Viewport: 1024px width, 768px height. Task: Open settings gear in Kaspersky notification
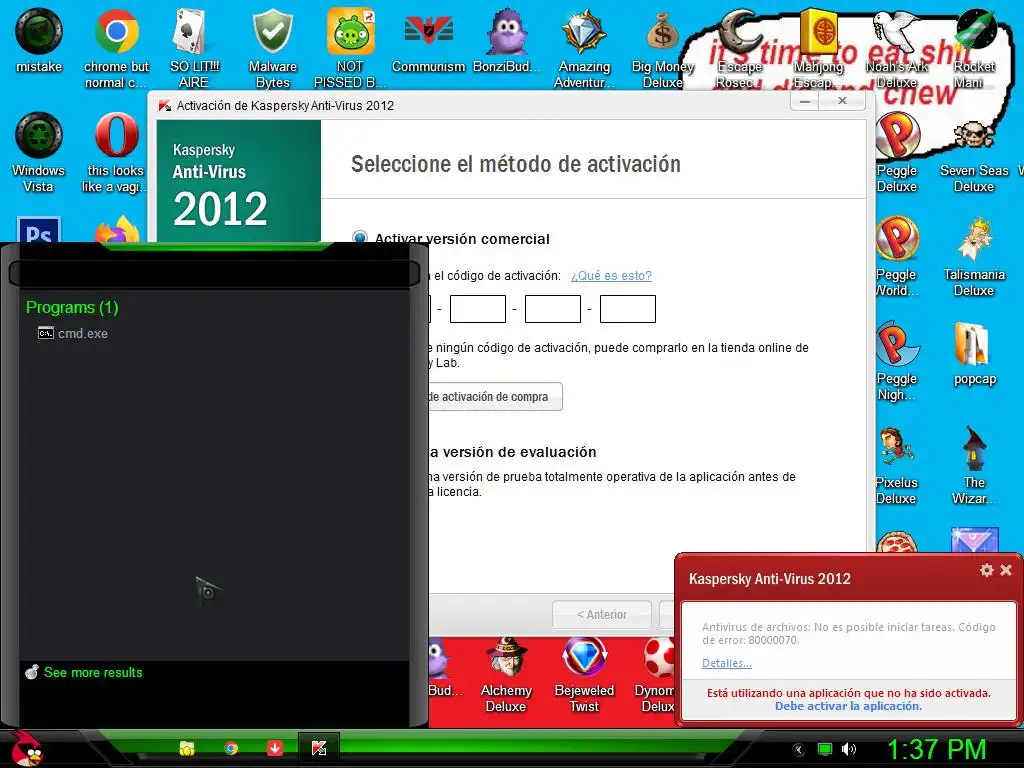click(x=987, y=570)
